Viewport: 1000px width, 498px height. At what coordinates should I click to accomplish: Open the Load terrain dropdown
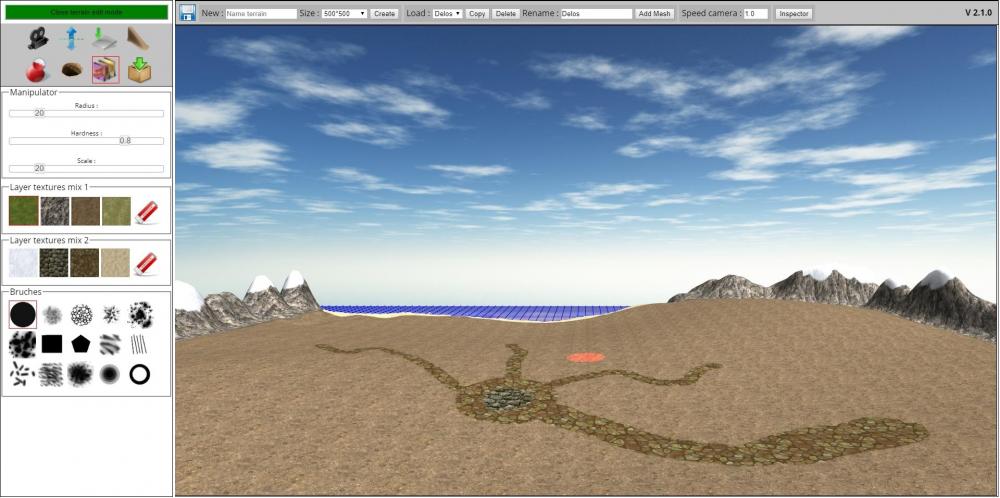pos(448,14)
